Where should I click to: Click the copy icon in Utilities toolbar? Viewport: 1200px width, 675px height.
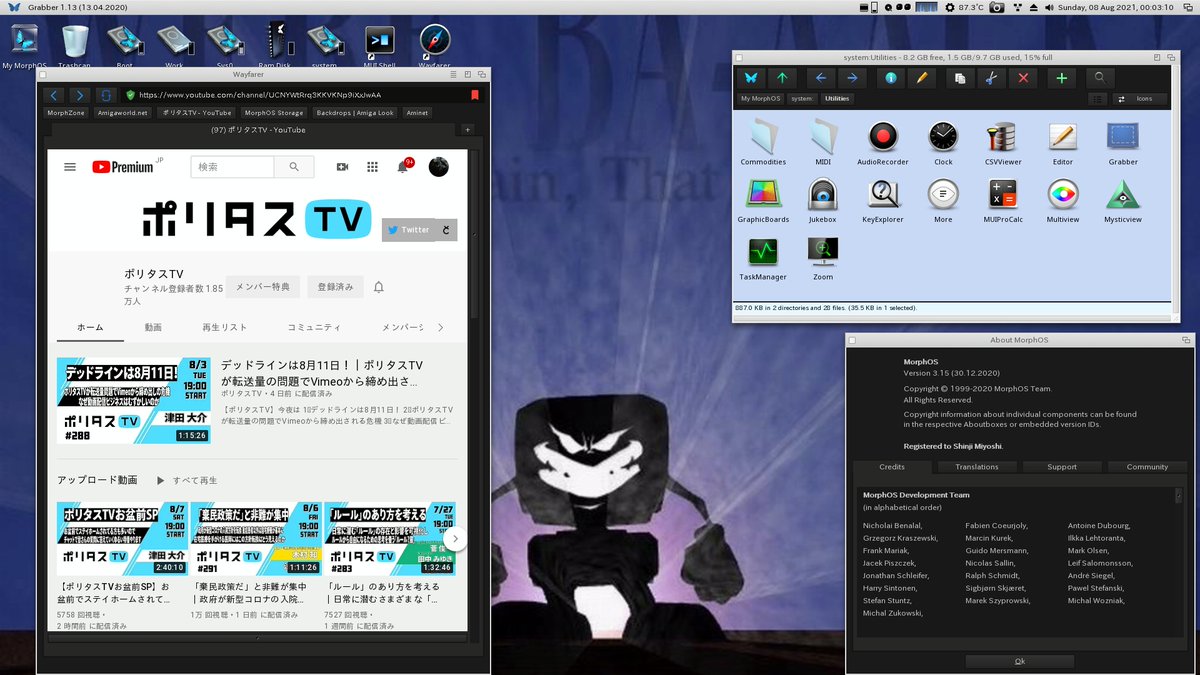click(960, 78)
